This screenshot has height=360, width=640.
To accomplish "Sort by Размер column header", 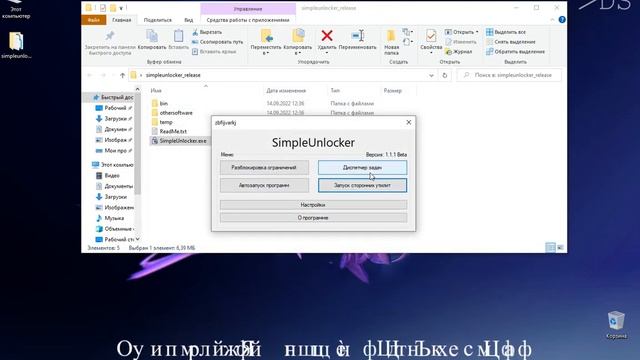I will pyautogui.click(x=393, y=91).
